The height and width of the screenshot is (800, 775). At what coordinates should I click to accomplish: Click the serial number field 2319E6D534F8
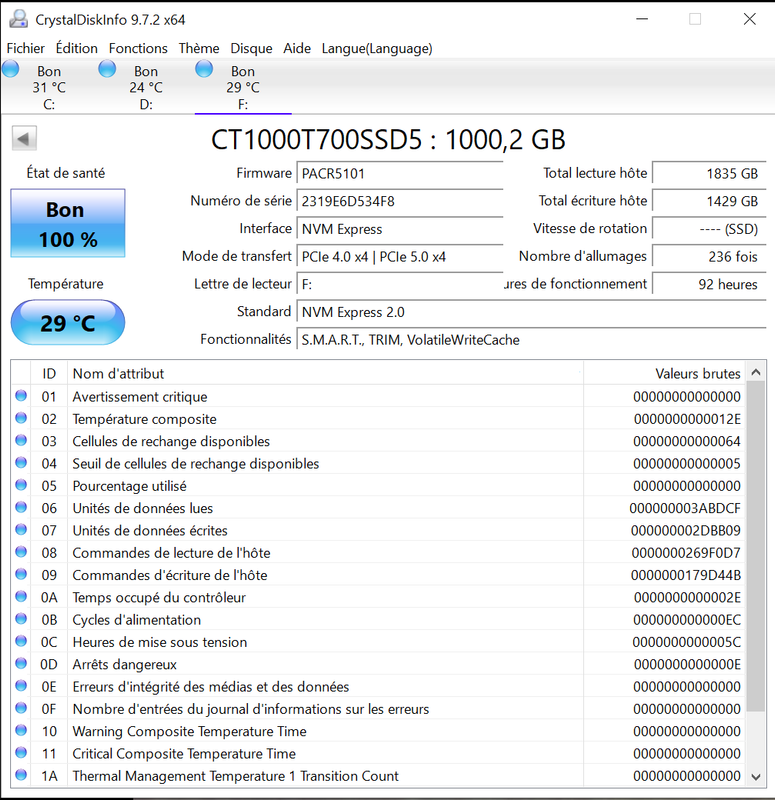click(x=400, y=201)
